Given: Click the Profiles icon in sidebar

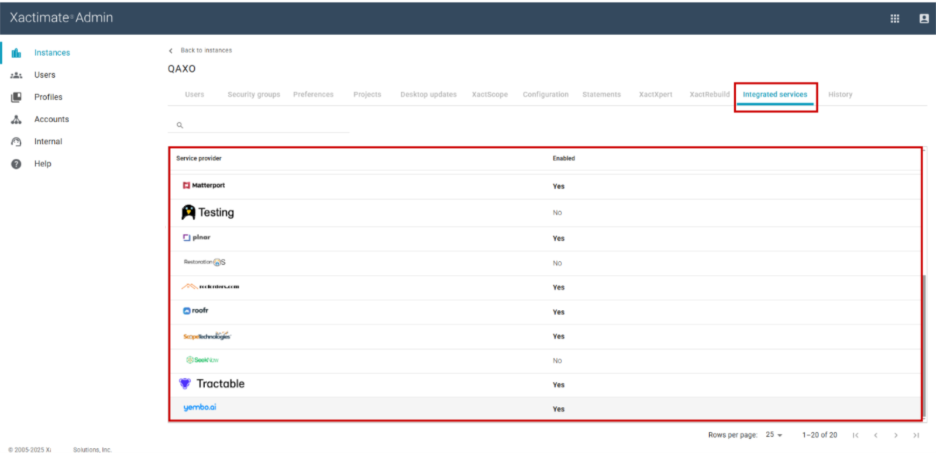Looking at the screenshot, I should click(x=17, y=97).
